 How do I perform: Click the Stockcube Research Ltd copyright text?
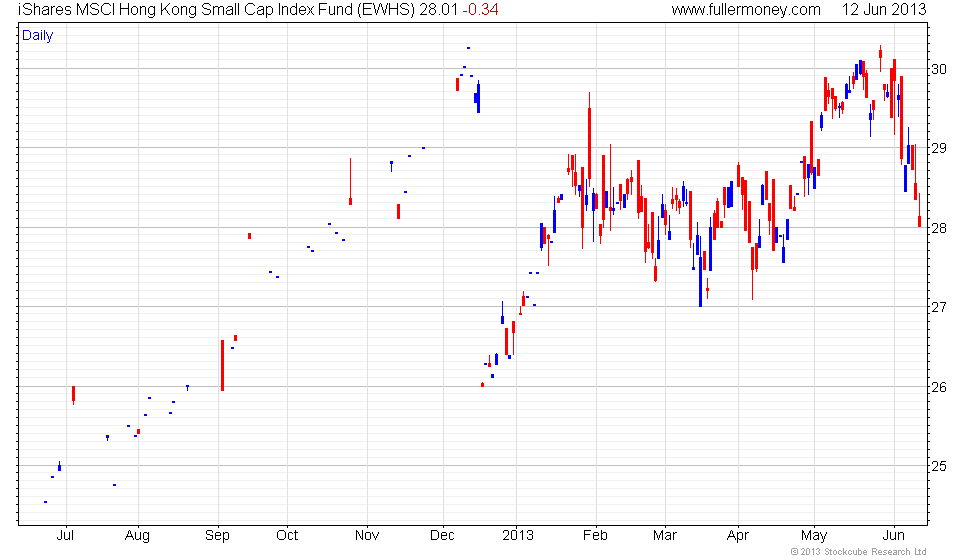(x=859, y=552)
